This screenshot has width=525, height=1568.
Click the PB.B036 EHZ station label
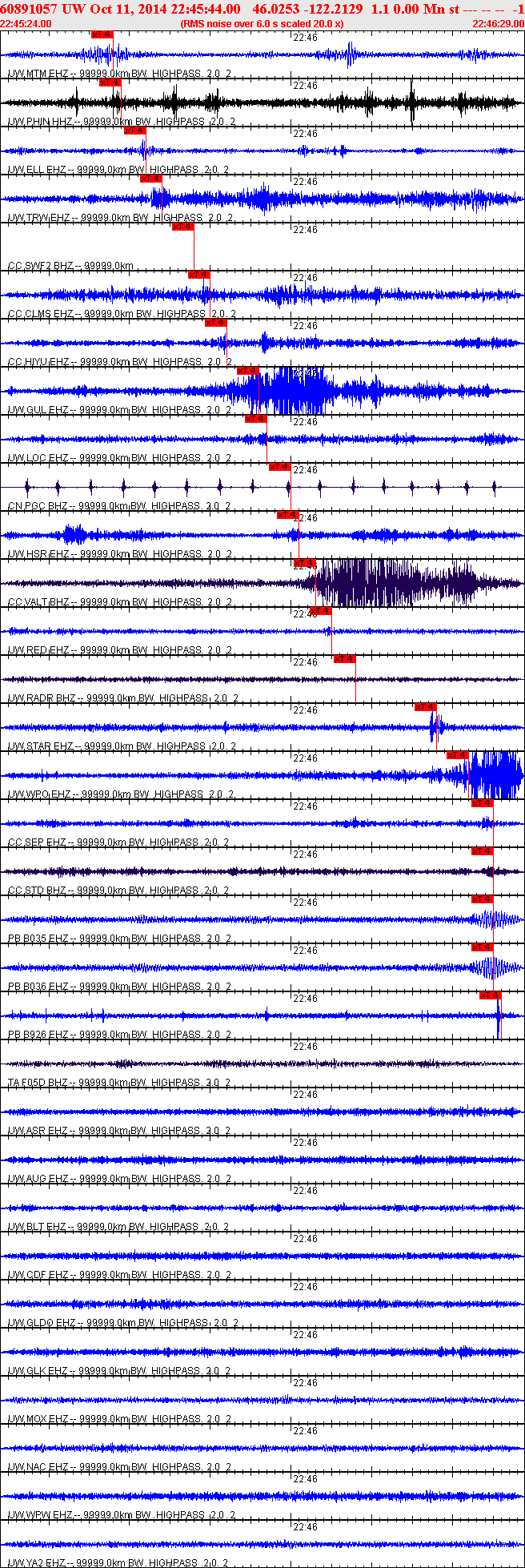[38, 987]
